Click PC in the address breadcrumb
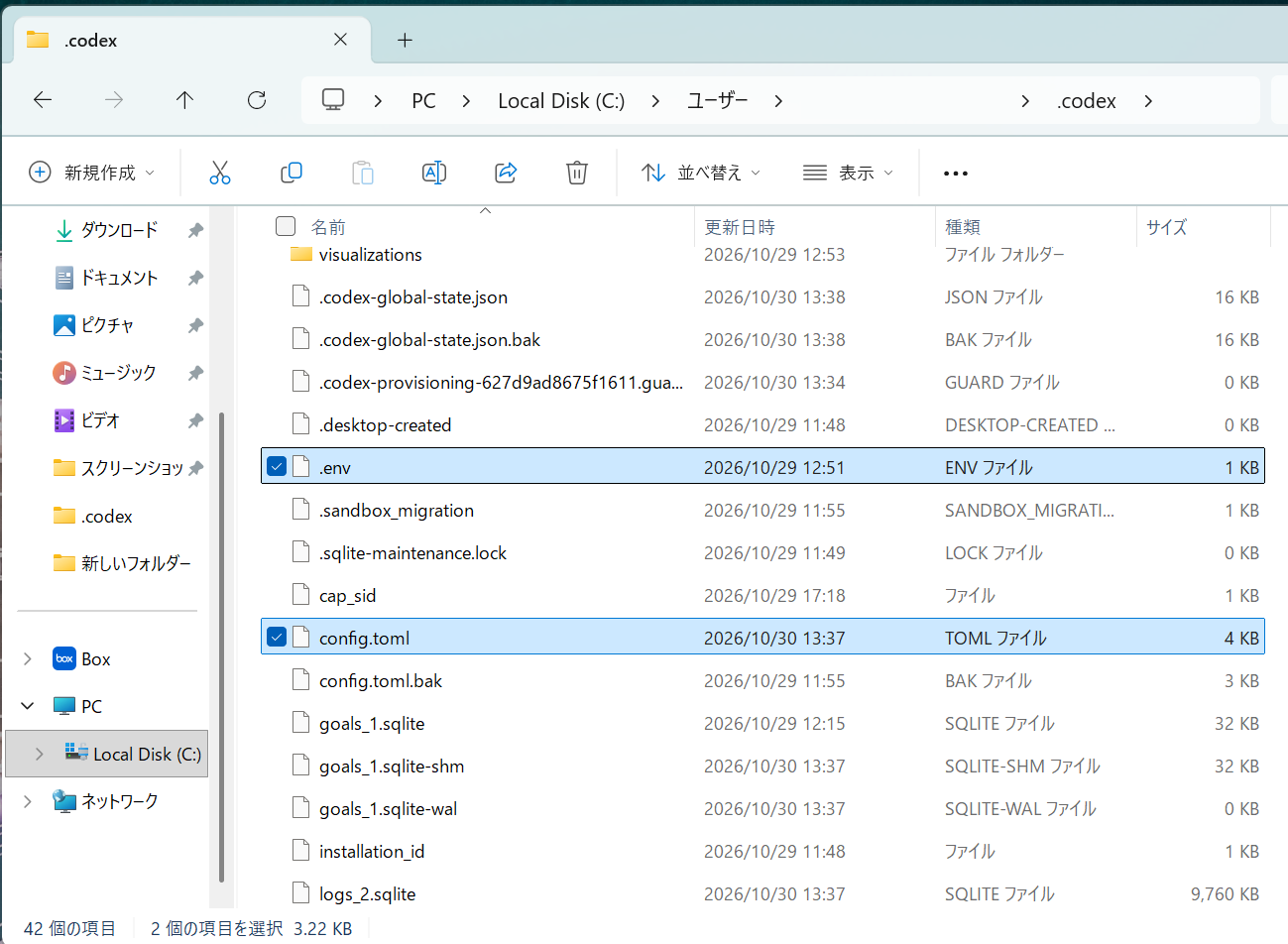 tap(423, 101)
